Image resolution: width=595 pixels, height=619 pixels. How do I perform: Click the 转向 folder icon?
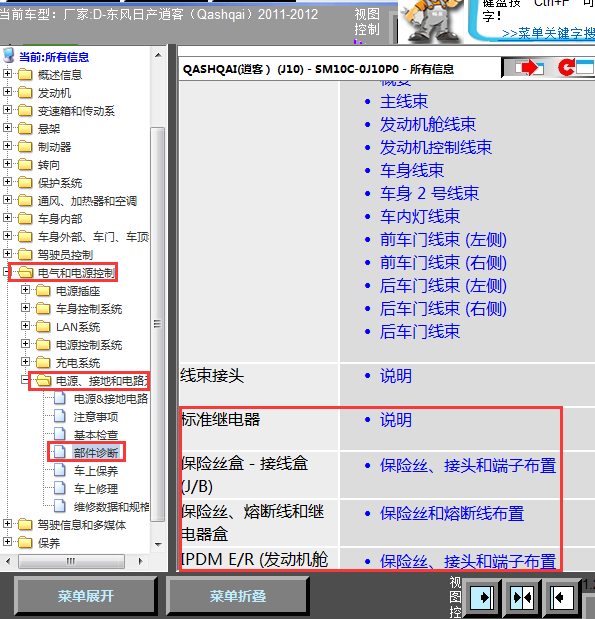point(25,164)
